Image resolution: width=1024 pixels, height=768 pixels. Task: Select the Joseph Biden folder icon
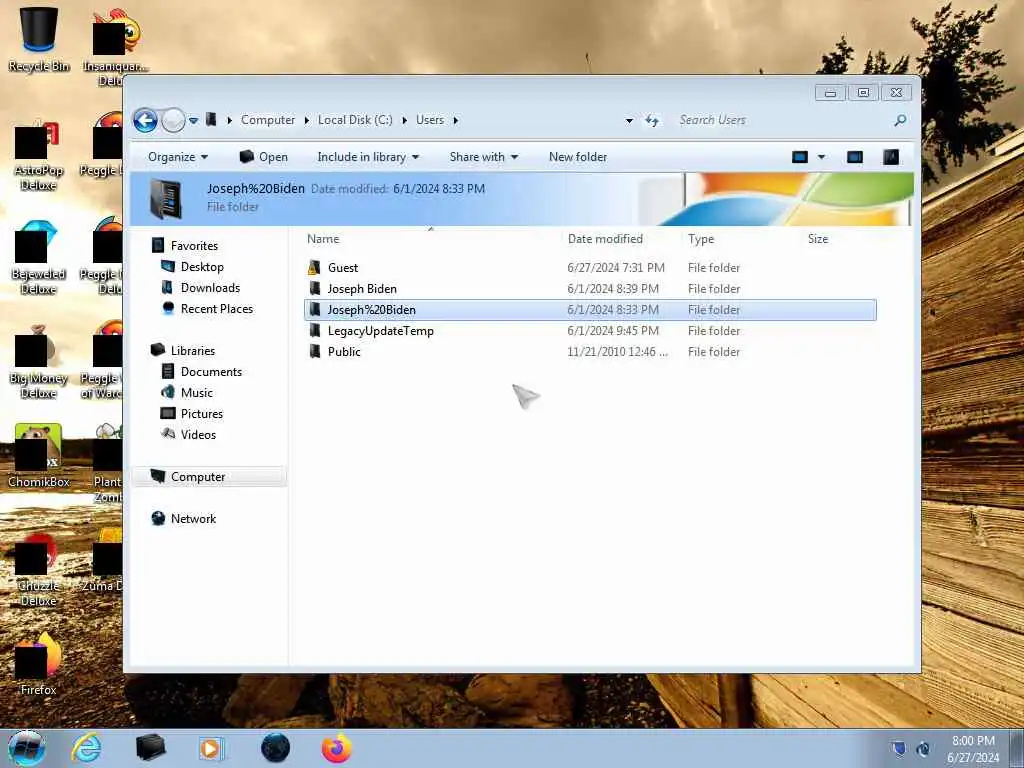coord(315,288)
